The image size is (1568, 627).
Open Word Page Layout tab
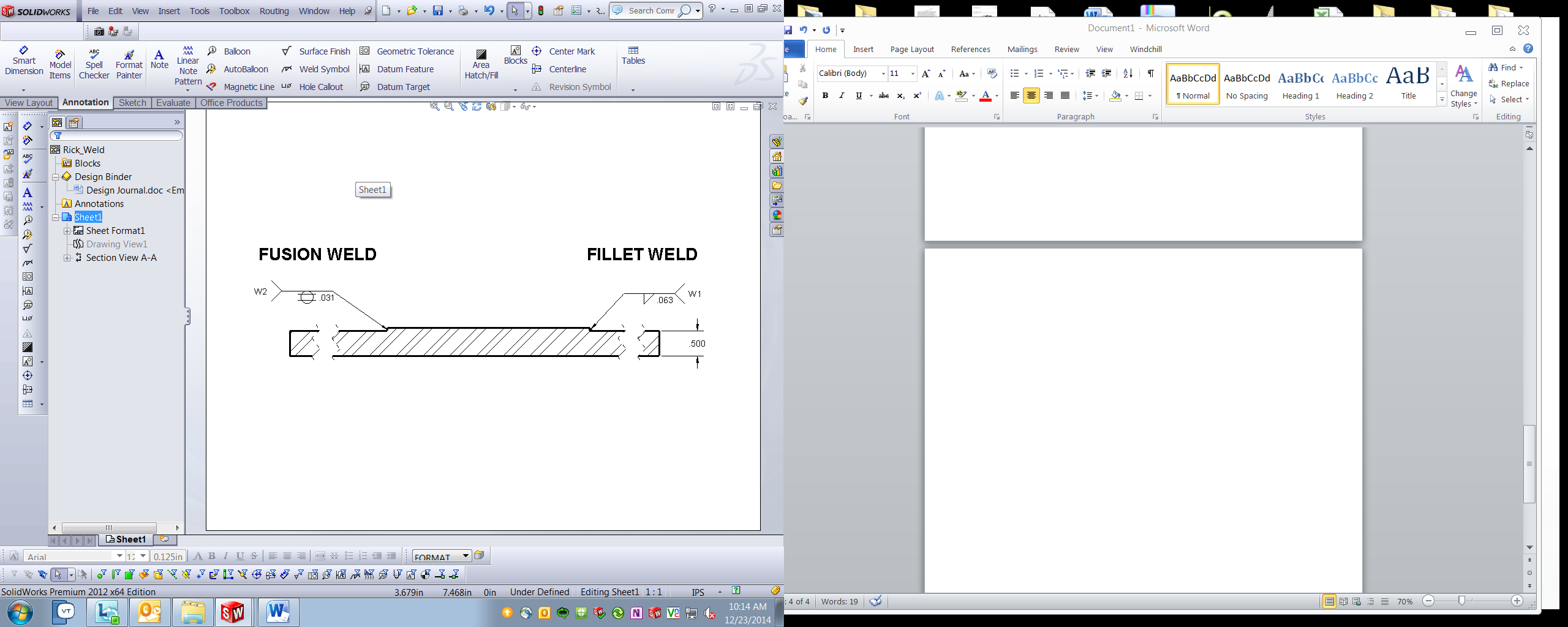pyautogui.click(x=912, y=49)
